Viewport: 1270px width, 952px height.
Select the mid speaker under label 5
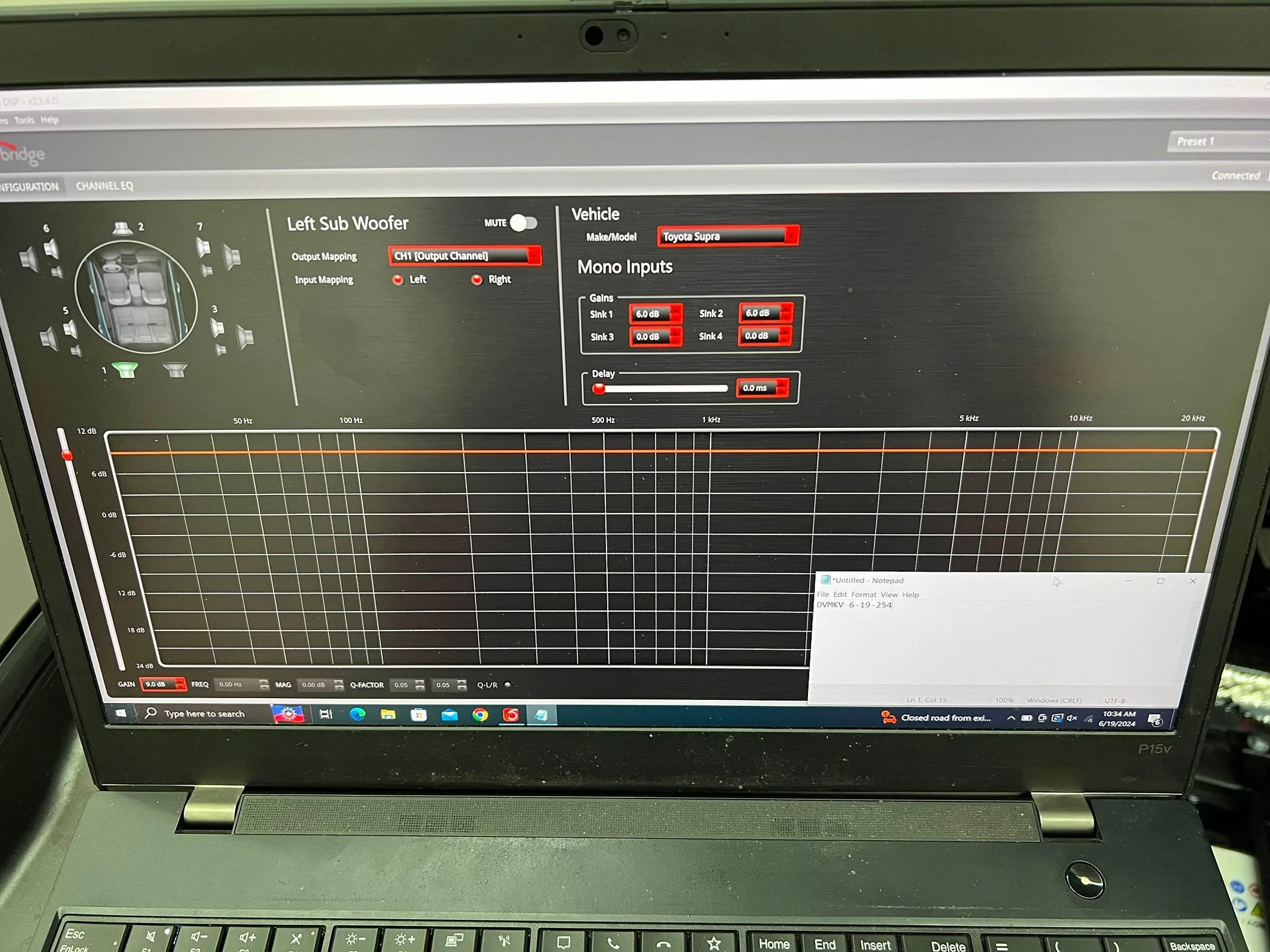click(70, 329)
